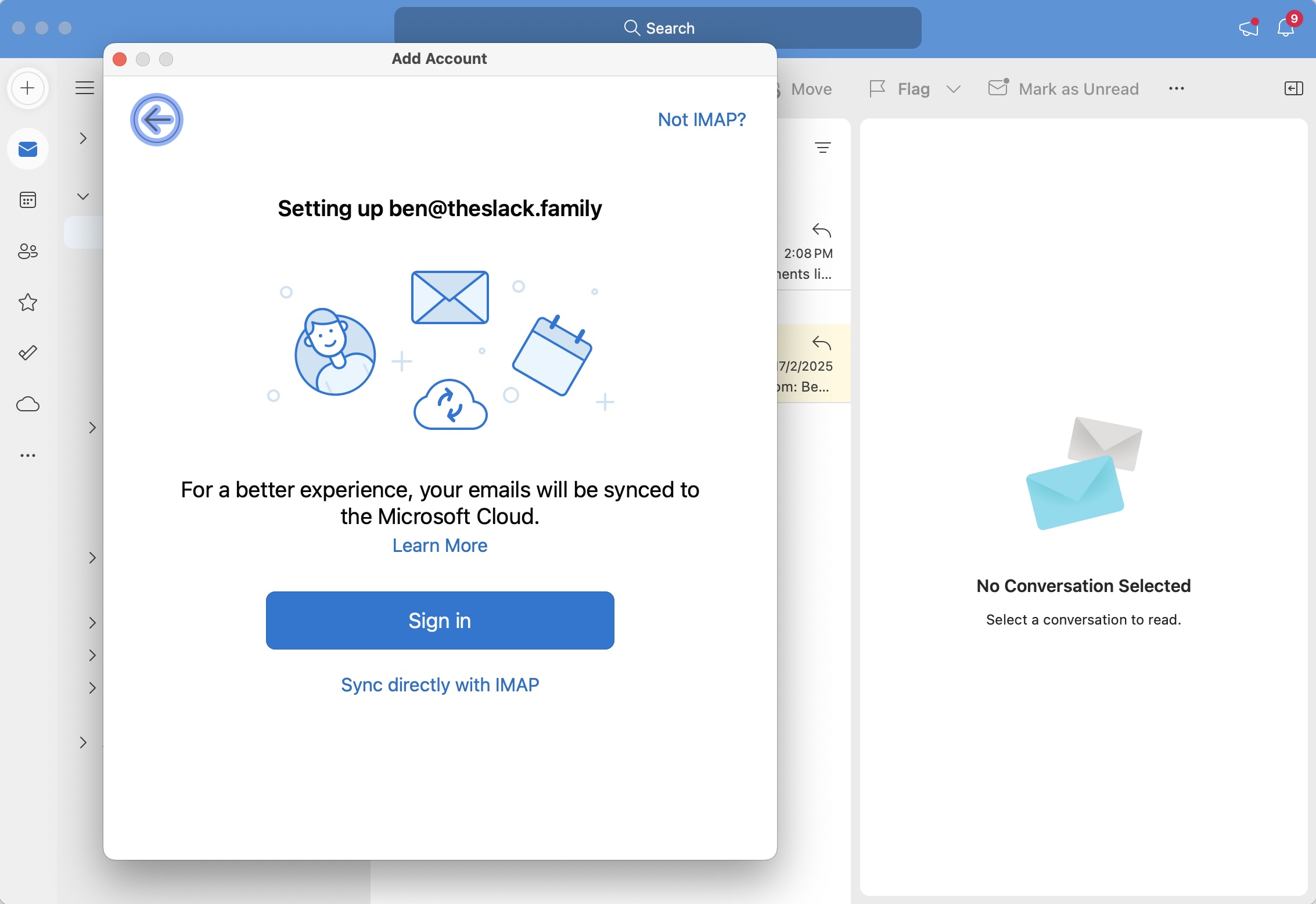Toggle the reading pane collapse icon

click(x=1294, y=88)
